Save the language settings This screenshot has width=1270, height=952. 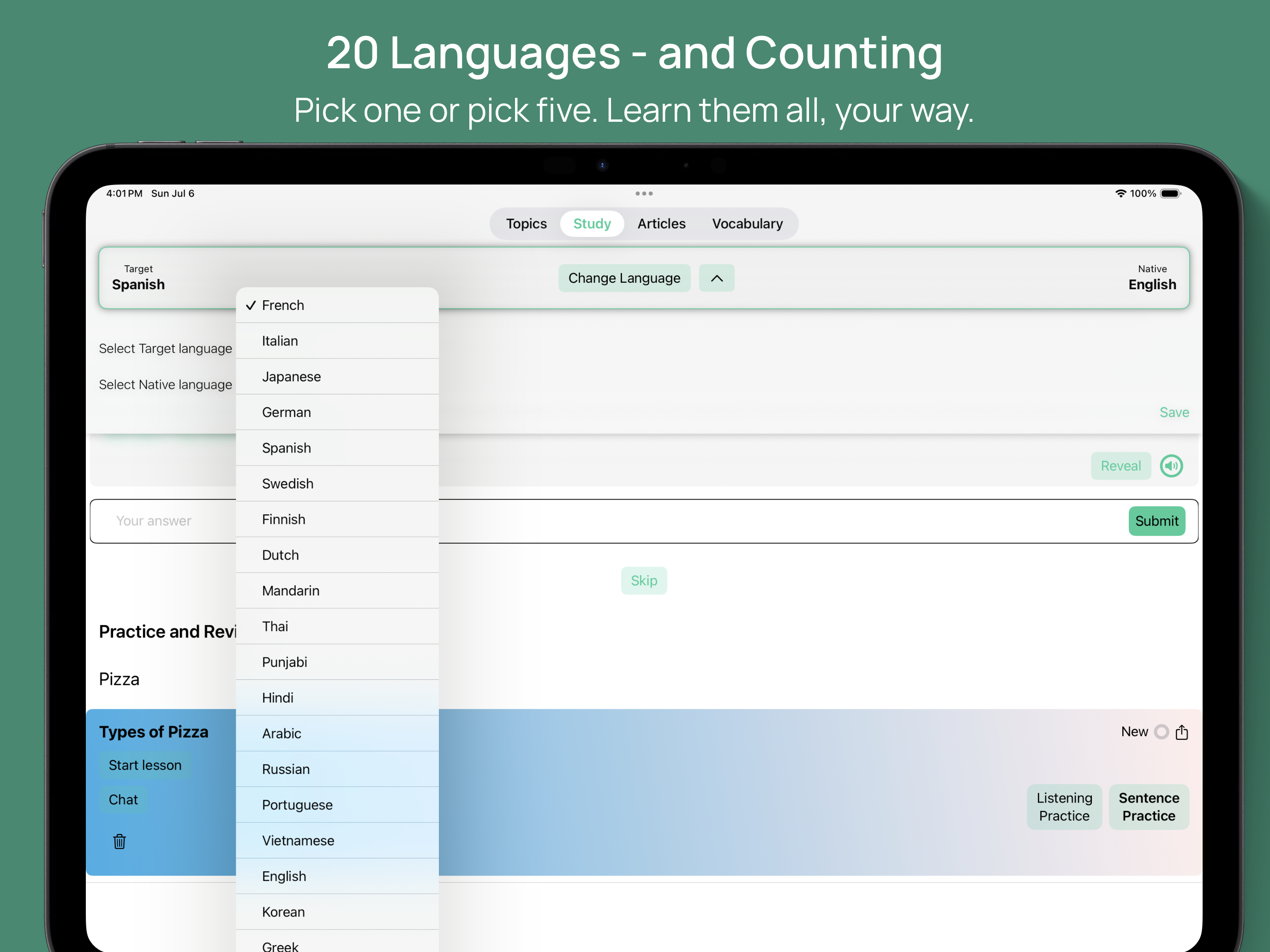pos(1174,412)
